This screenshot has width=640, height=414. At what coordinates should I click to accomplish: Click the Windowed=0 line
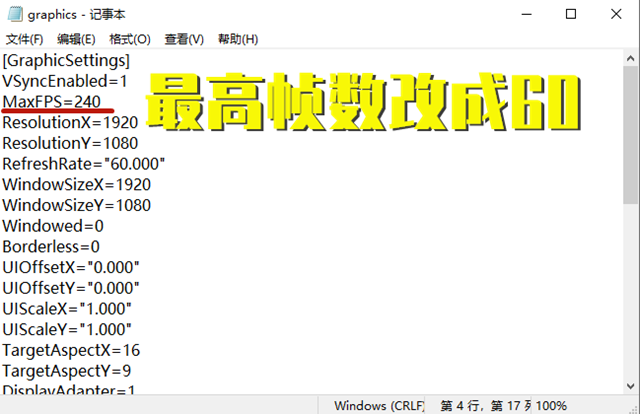tap(53, 226)
